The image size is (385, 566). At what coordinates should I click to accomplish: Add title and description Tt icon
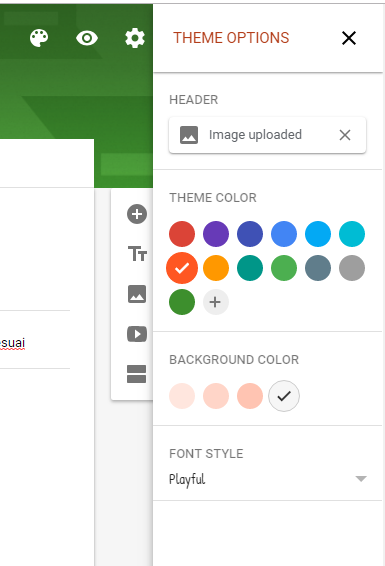point(137,253)
